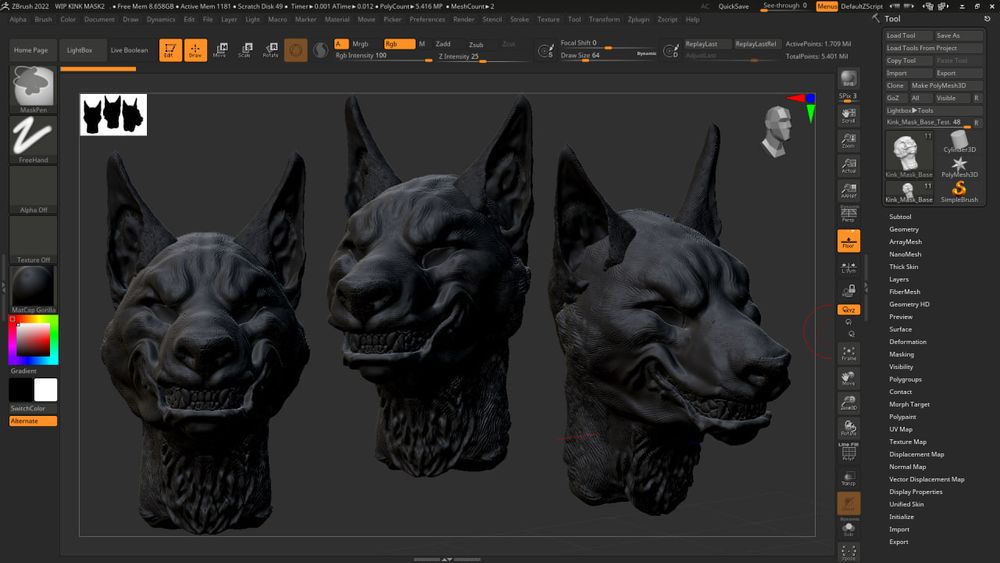The width and height of the screenshot is (1000, 563).
Task: Activate the Move transform icon
Action: pyautogui.click(x=220, y=50)
